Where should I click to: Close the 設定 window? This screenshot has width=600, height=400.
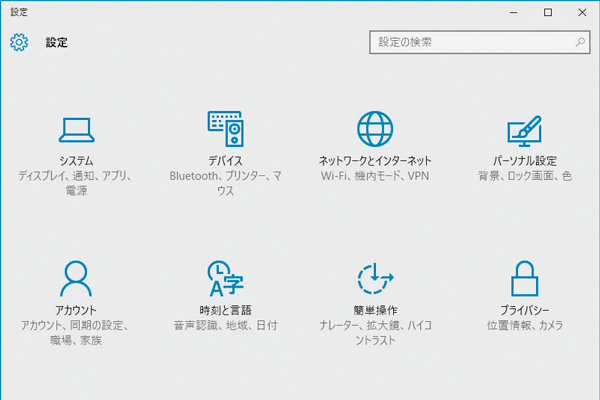pyautogui.click(x=582, y=13)
